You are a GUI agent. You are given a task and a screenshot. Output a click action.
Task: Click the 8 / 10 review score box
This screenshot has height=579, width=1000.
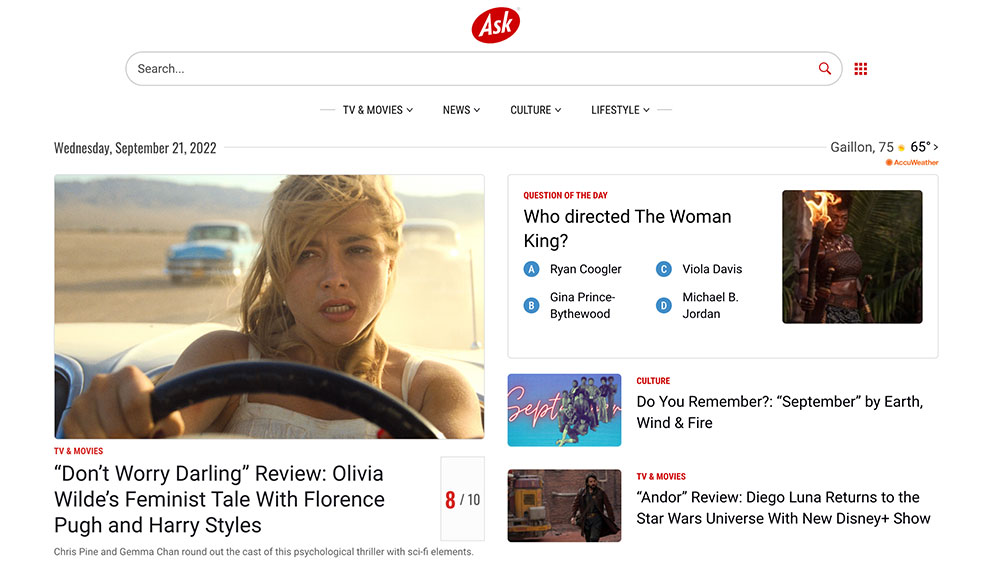pos(462,499)
